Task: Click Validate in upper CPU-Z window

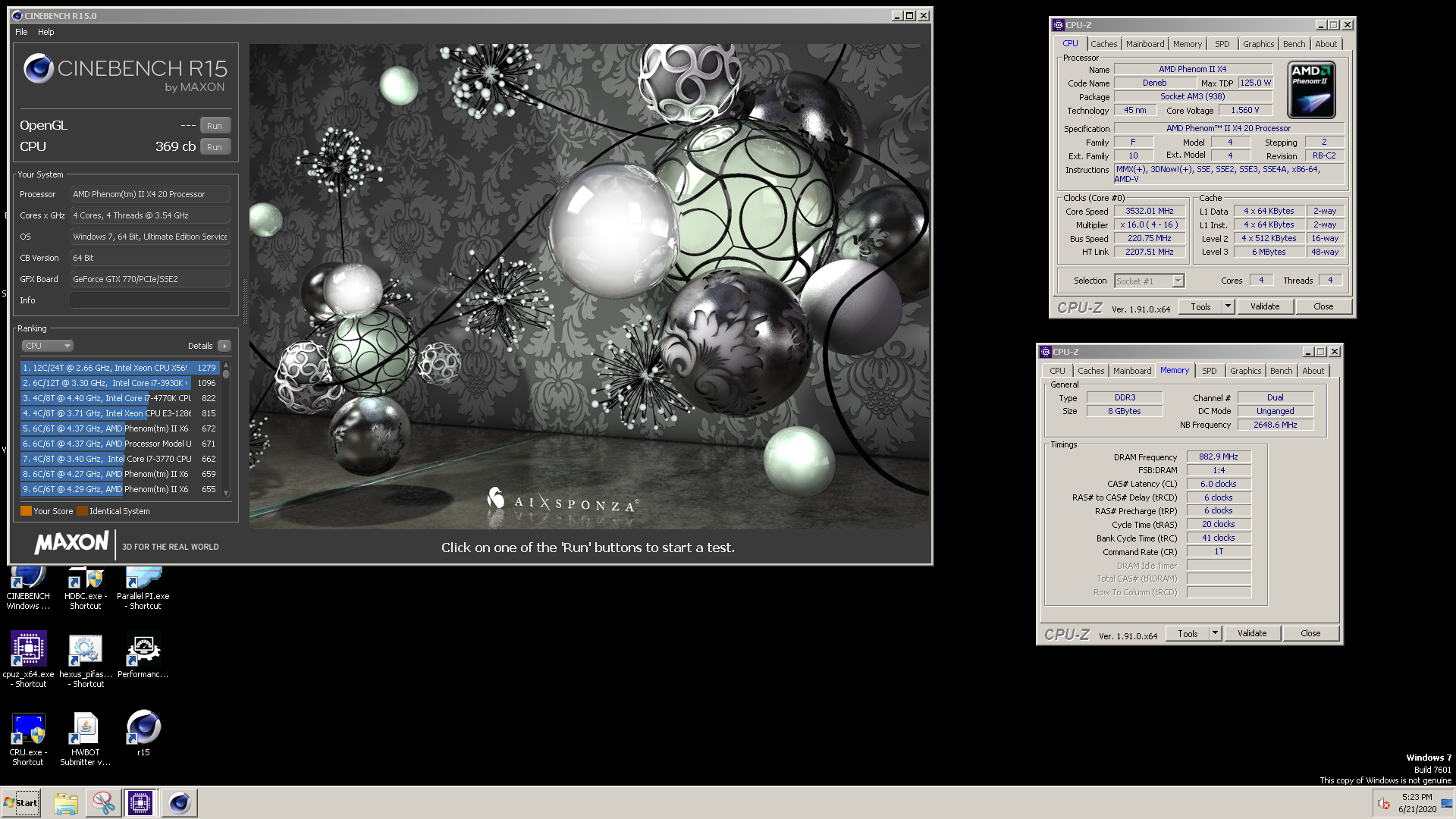Action: (x=1265, y=306)
